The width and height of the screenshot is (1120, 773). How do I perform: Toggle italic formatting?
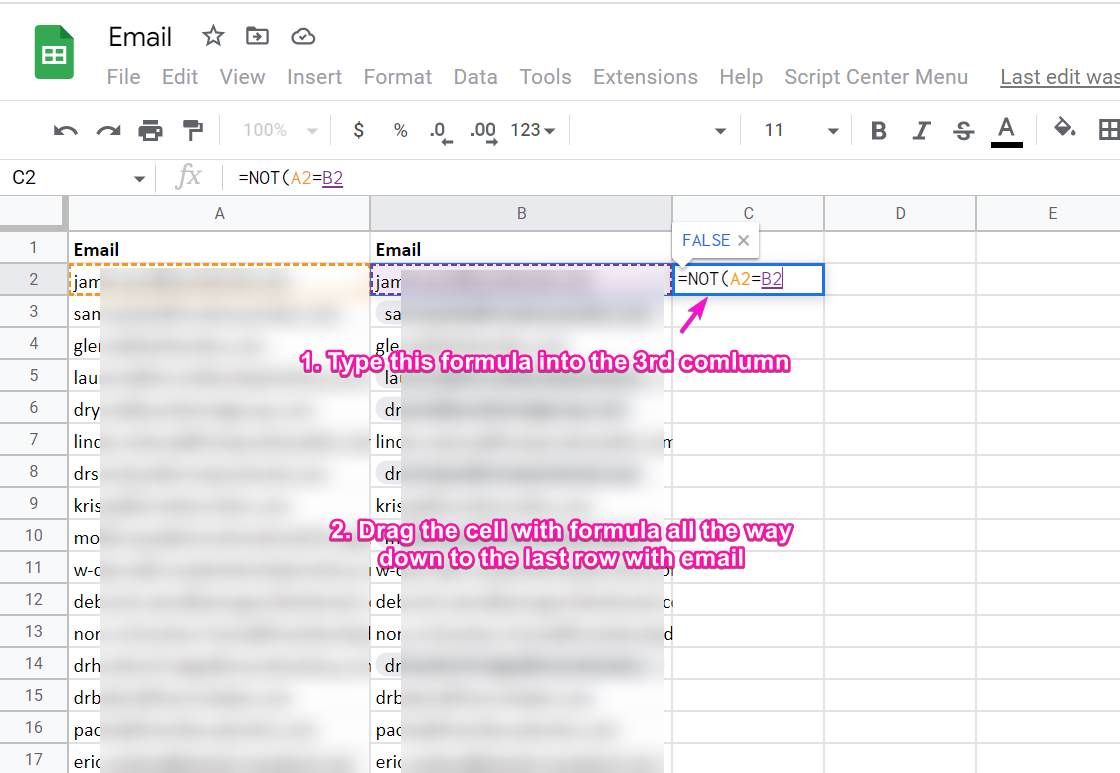(920, 130)
